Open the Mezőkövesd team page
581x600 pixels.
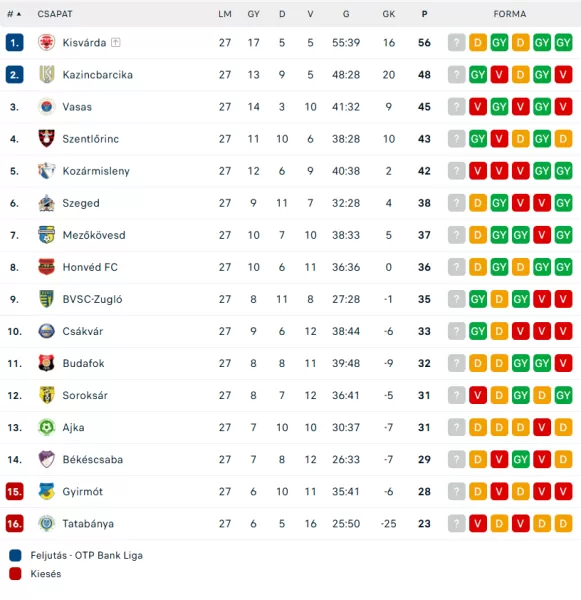pyautogui.click(x=94, y=235)
